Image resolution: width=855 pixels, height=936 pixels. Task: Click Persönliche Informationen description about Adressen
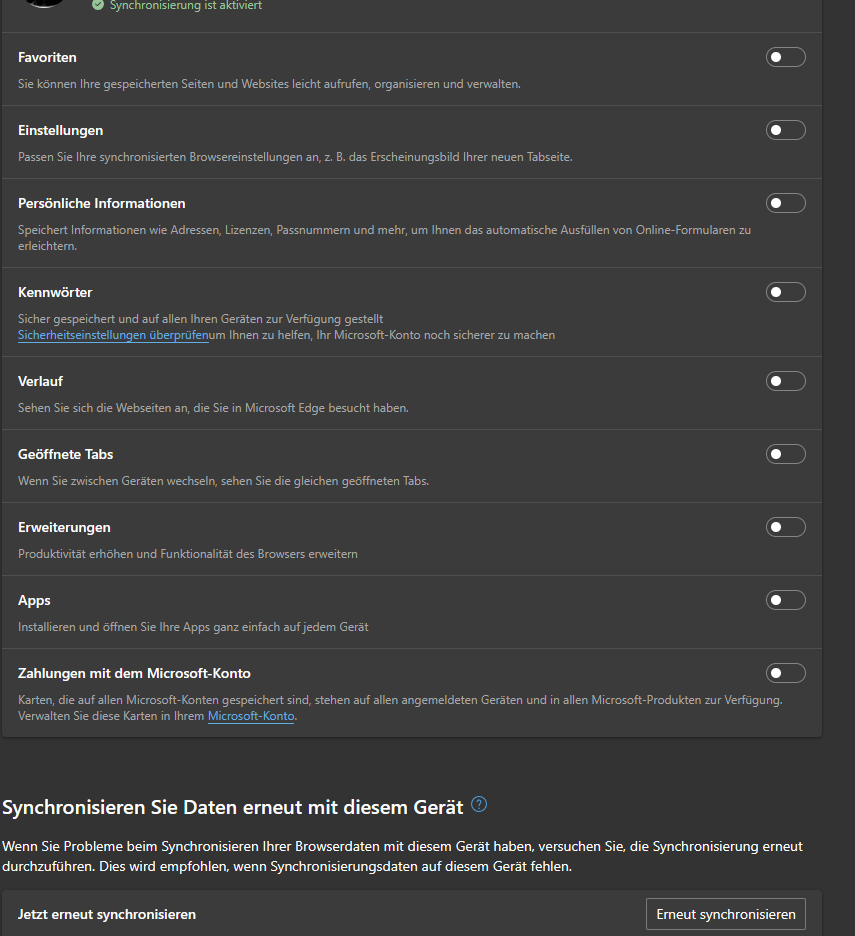click(x=385, y=238)
